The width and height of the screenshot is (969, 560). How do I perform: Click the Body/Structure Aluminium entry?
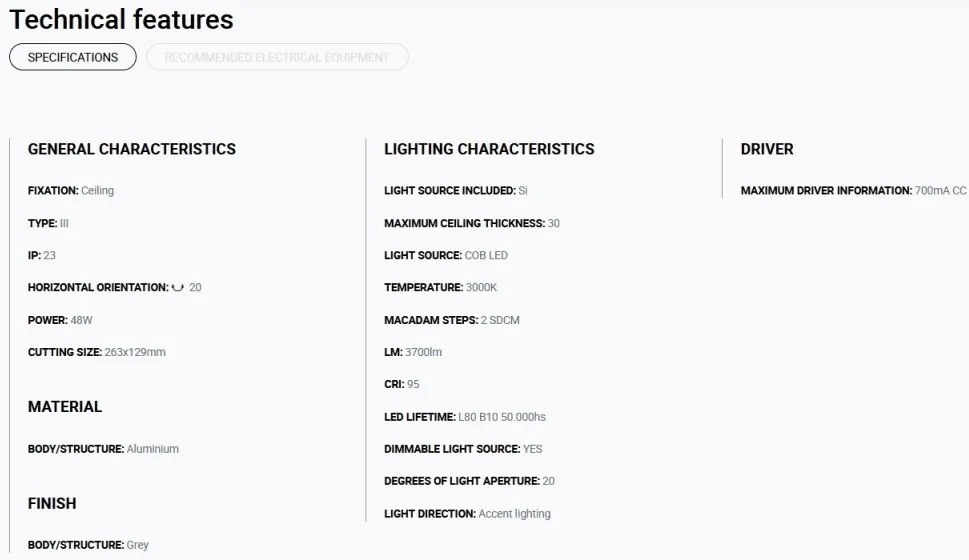103,449
